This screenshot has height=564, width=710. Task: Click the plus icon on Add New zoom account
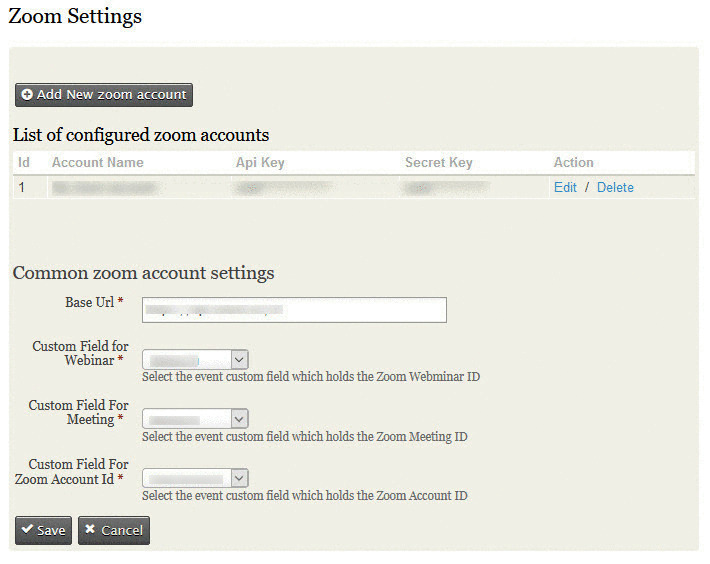pyautogui.click(x=27, y=94)
